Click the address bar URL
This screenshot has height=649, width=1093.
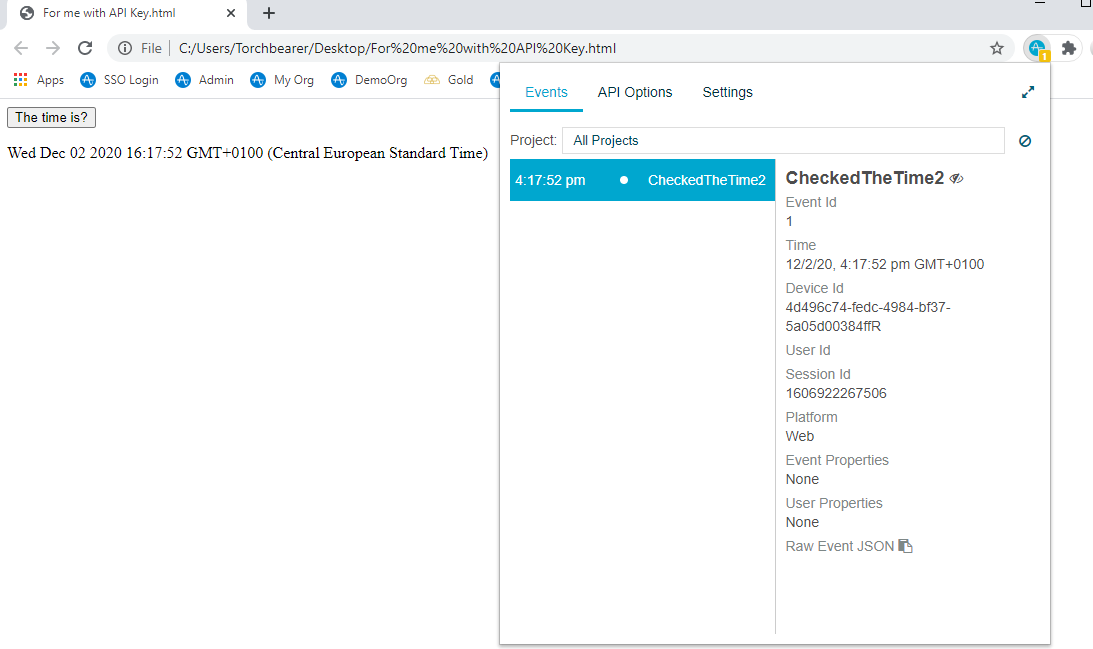click(x=397, y=48)
